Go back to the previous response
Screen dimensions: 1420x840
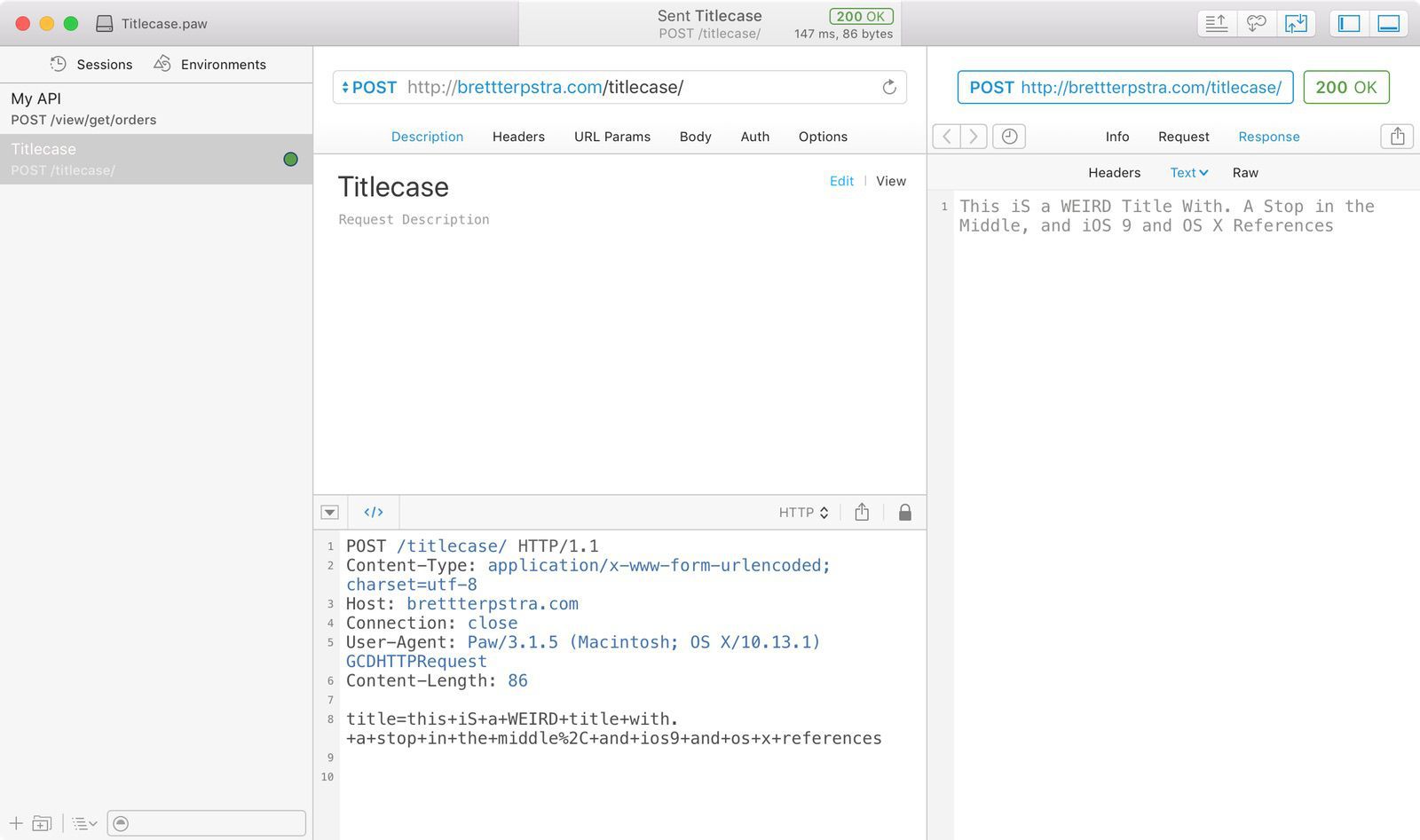pos(947,136)
